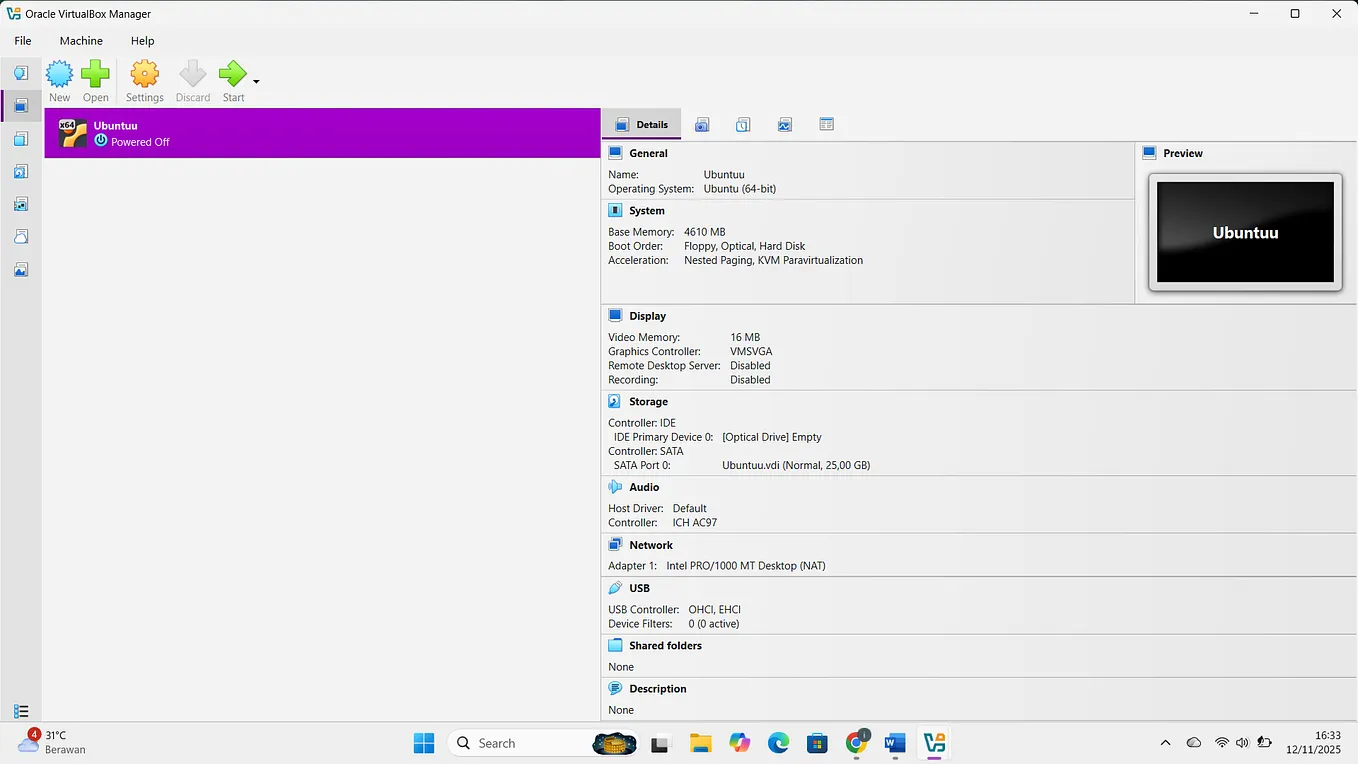
Task: Click the System section chip icon
Action: (615, 211)
